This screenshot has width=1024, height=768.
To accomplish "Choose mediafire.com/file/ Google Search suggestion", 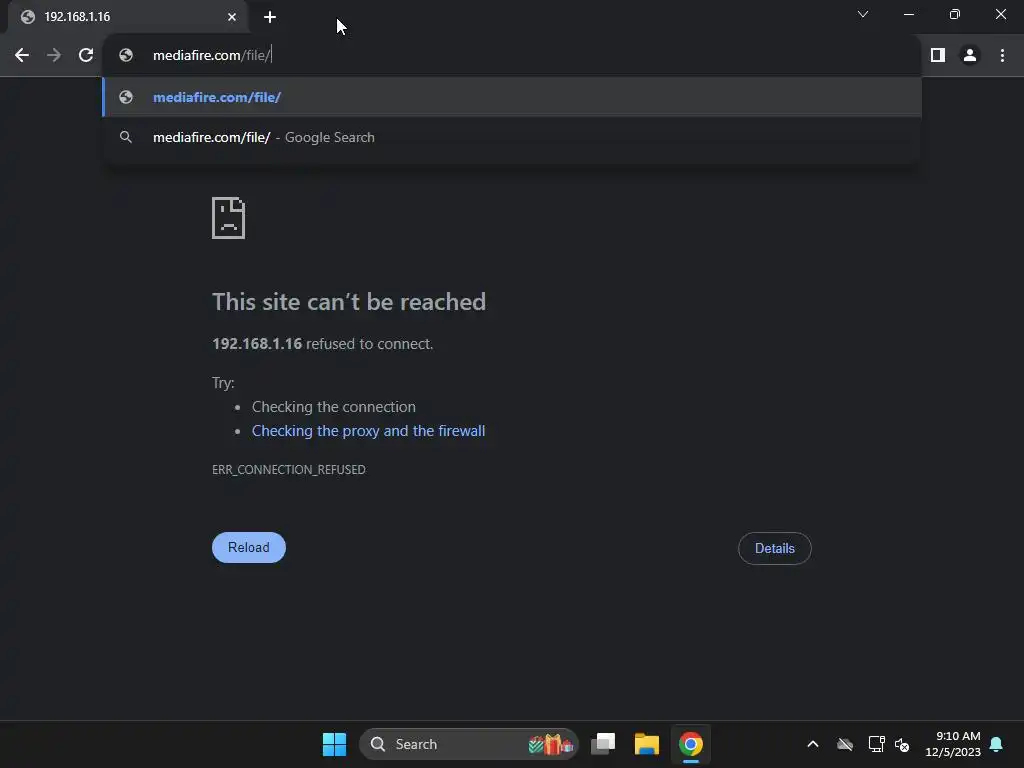I will pos(512,137).
